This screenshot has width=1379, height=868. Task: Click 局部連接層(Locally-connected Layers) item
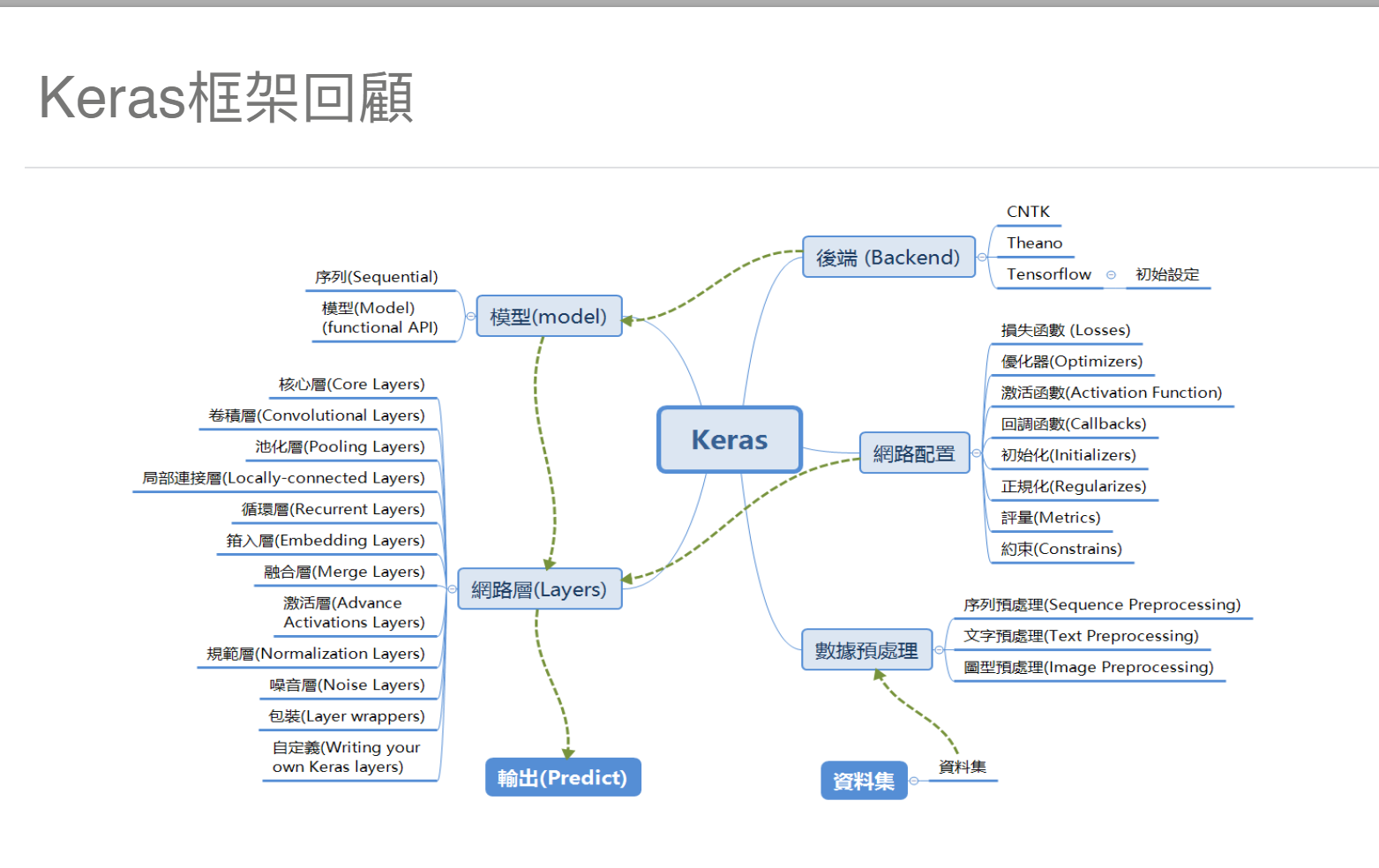point(283,478)
